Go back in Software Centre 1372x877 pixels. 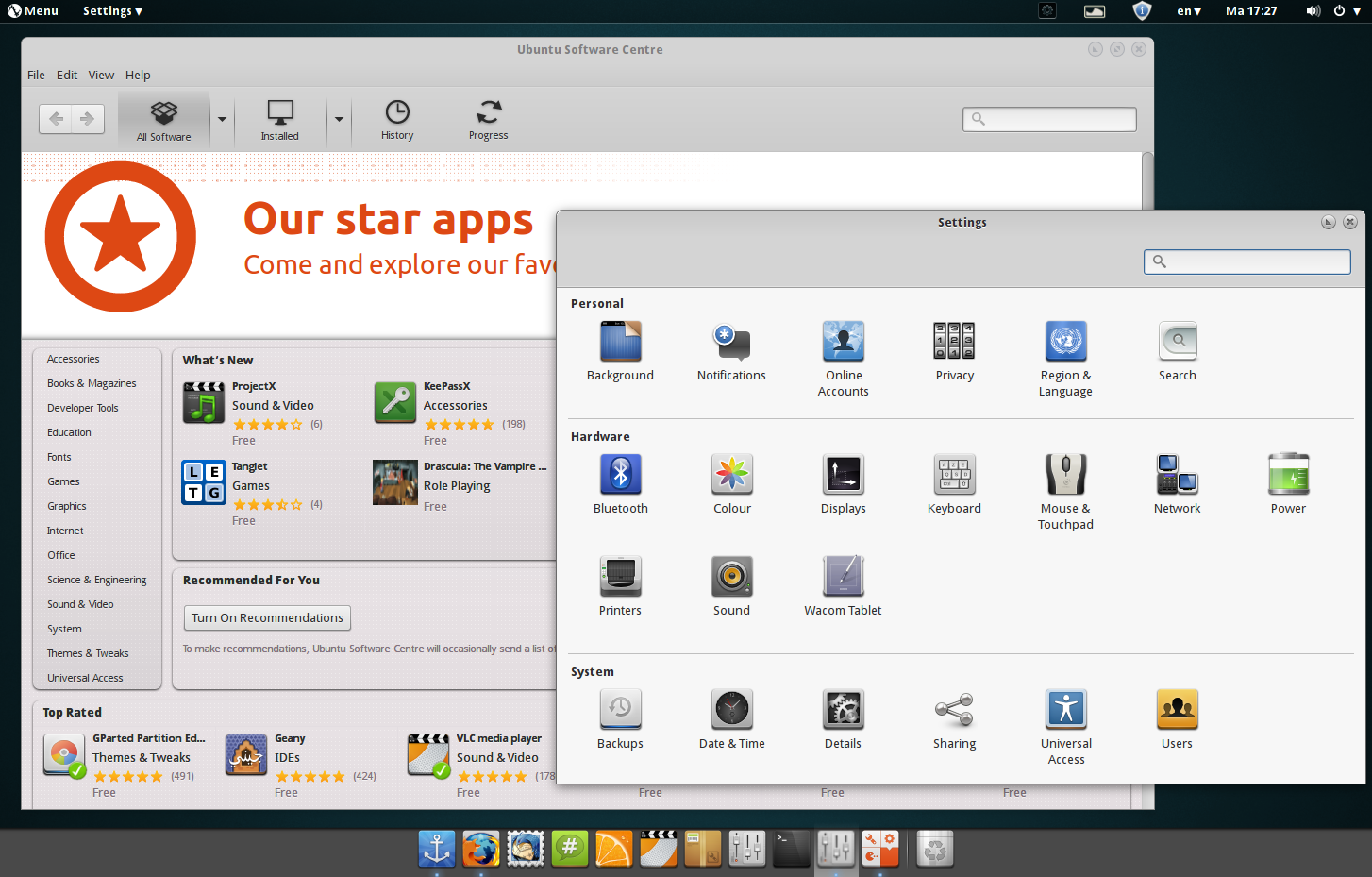tap(56, 119)
